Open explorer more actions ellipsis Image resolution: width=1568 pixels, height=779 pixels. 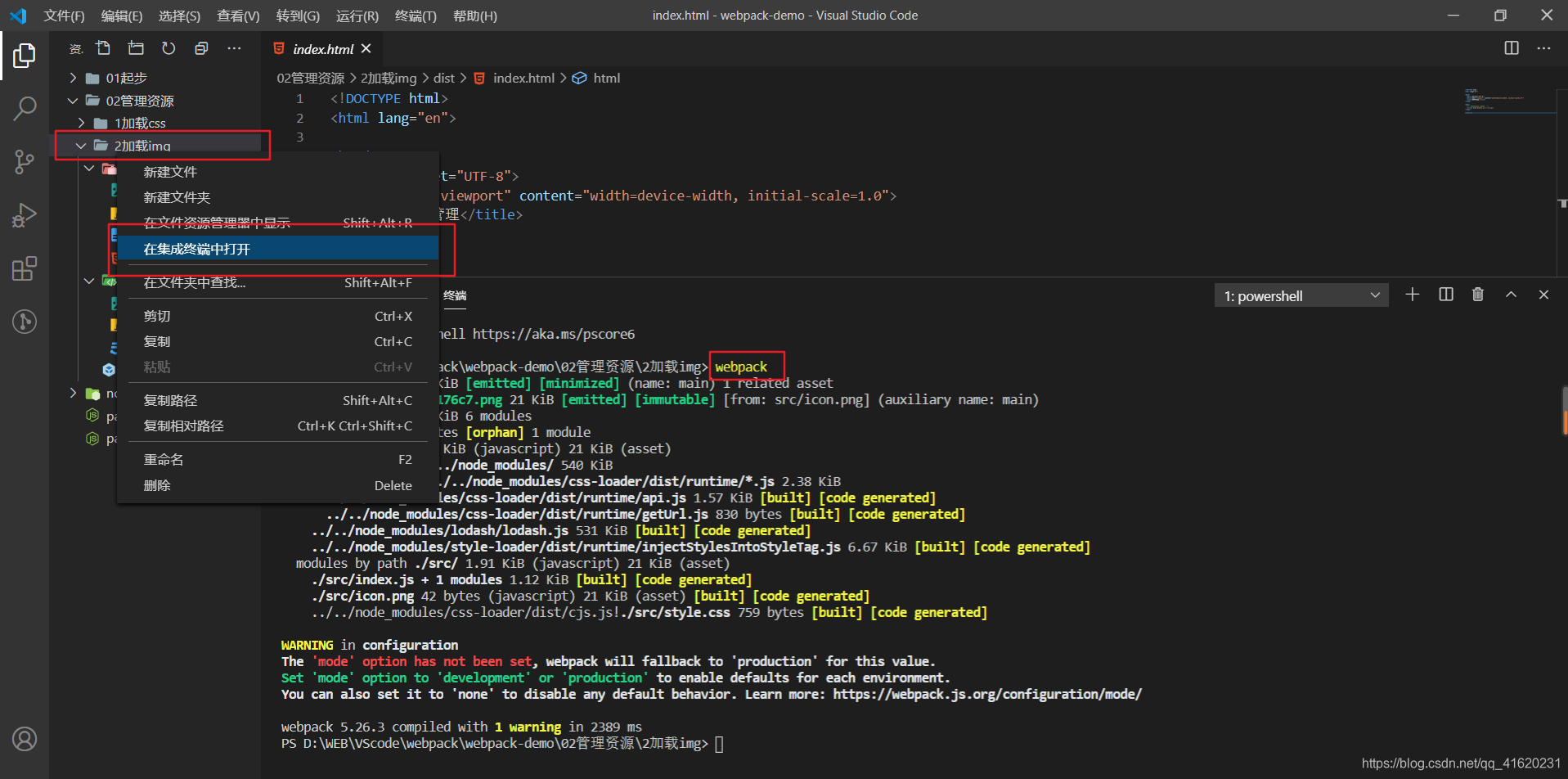(234, 48)
